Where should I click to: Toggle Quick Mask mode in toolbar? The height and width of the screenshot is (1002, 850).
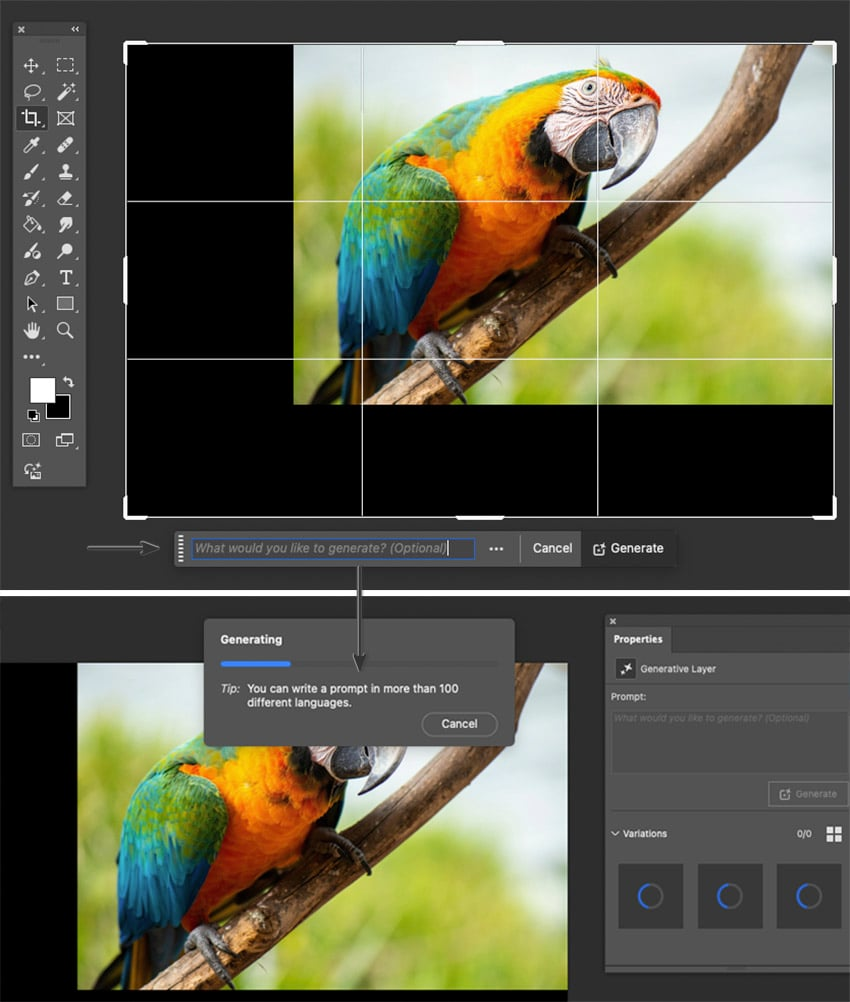point(32,440)
